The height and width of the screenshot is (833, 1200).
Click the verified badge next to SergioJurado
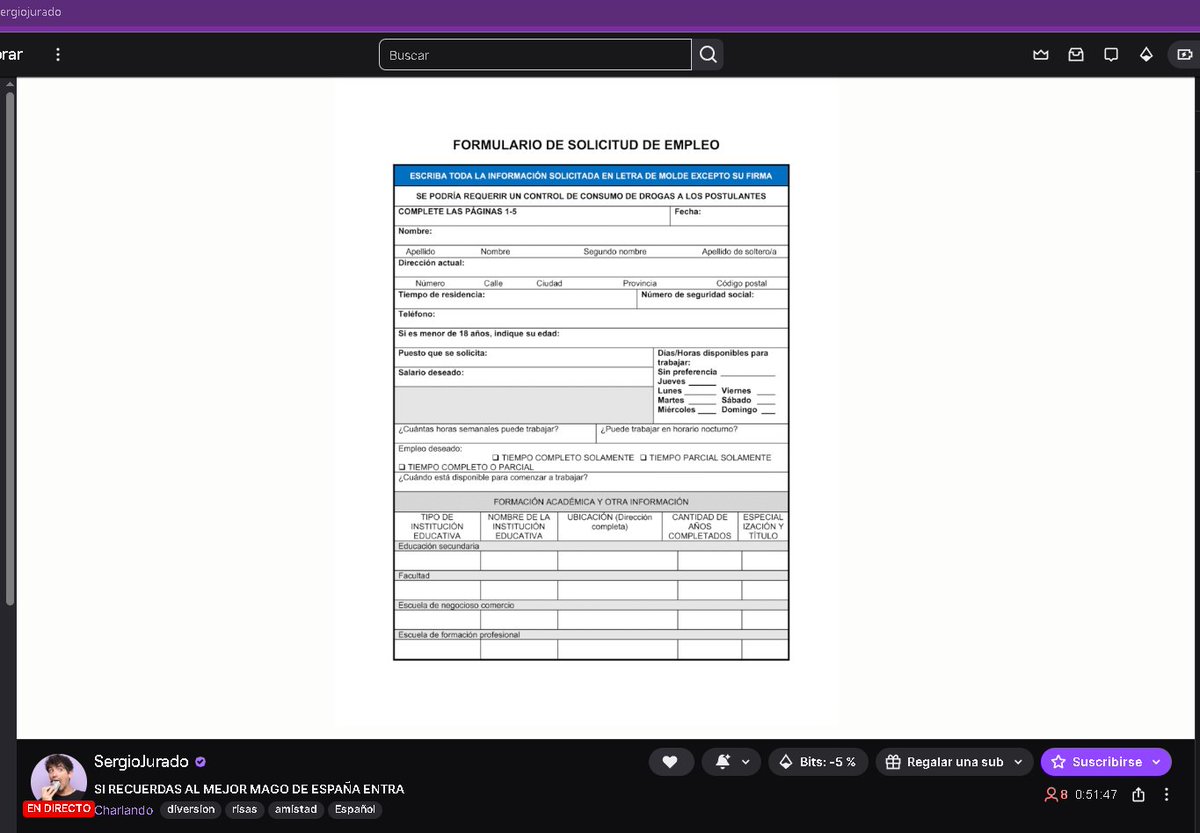(201, 762)
